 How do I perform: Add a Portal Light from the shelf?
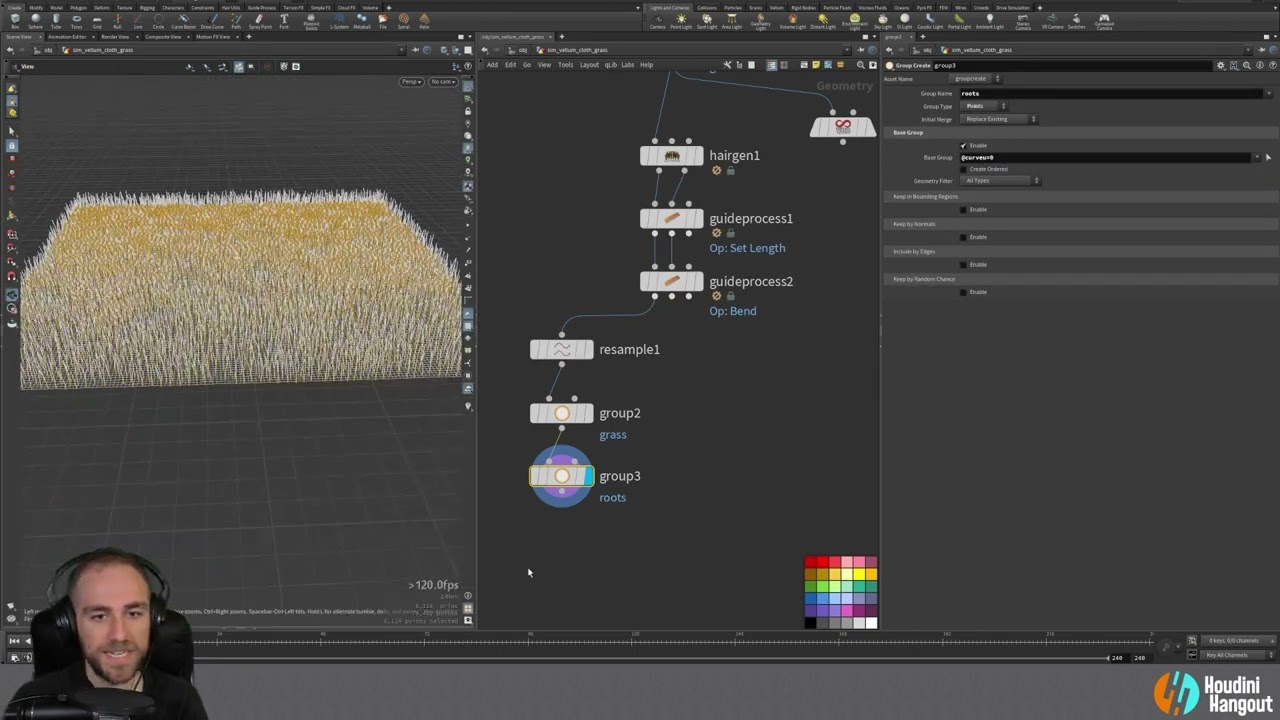pyautogui.click(x=959, y=21)
